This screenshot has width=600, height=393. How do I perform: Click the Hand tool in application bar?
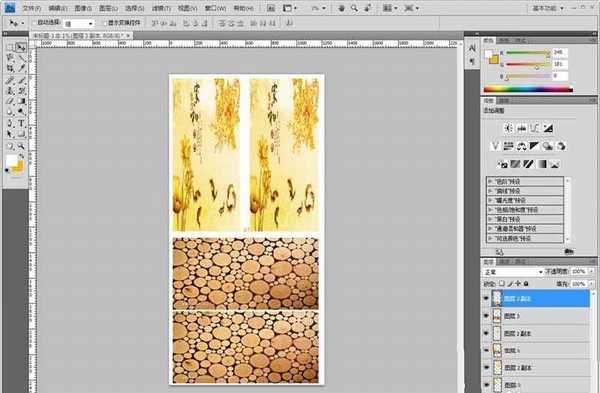[x=341, y=8]
